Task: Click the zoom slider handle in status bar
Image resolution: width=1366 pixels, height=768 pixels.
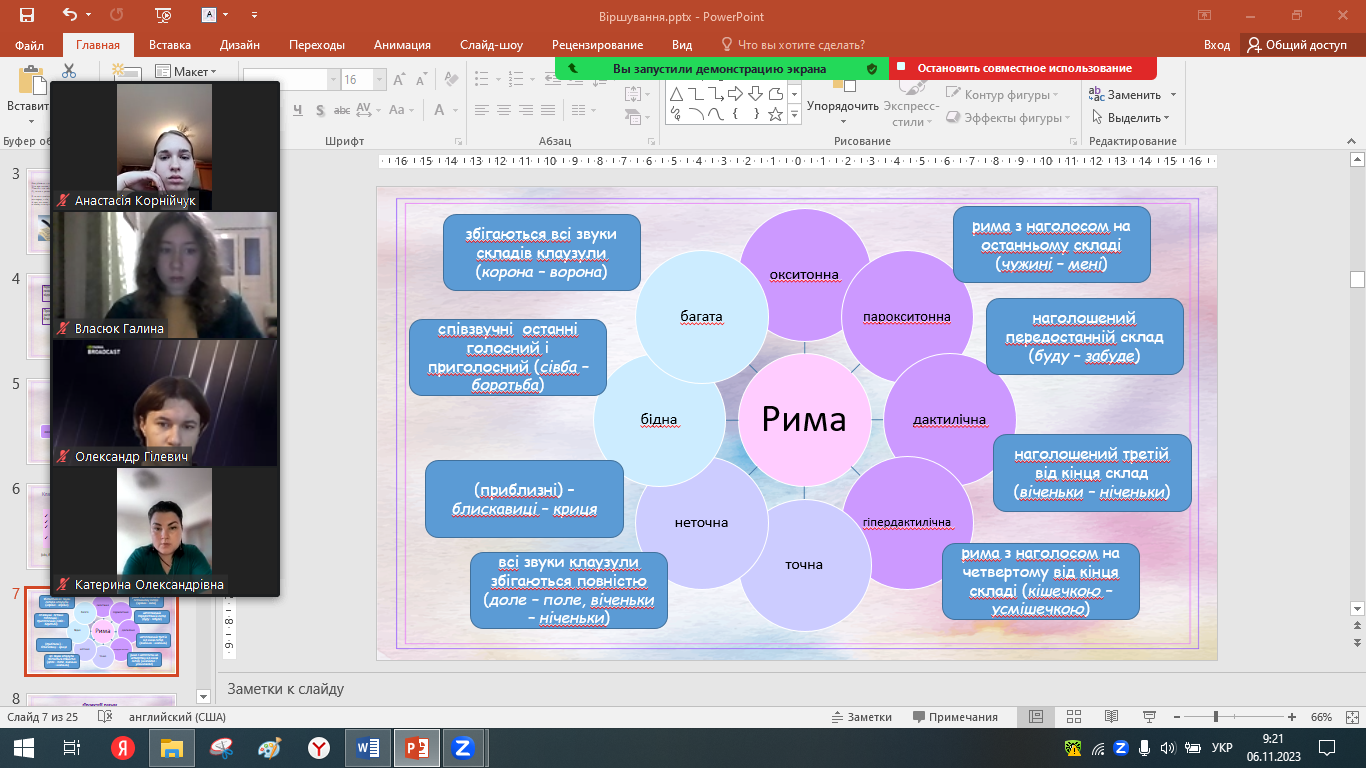Action: tap(1215, 717)
